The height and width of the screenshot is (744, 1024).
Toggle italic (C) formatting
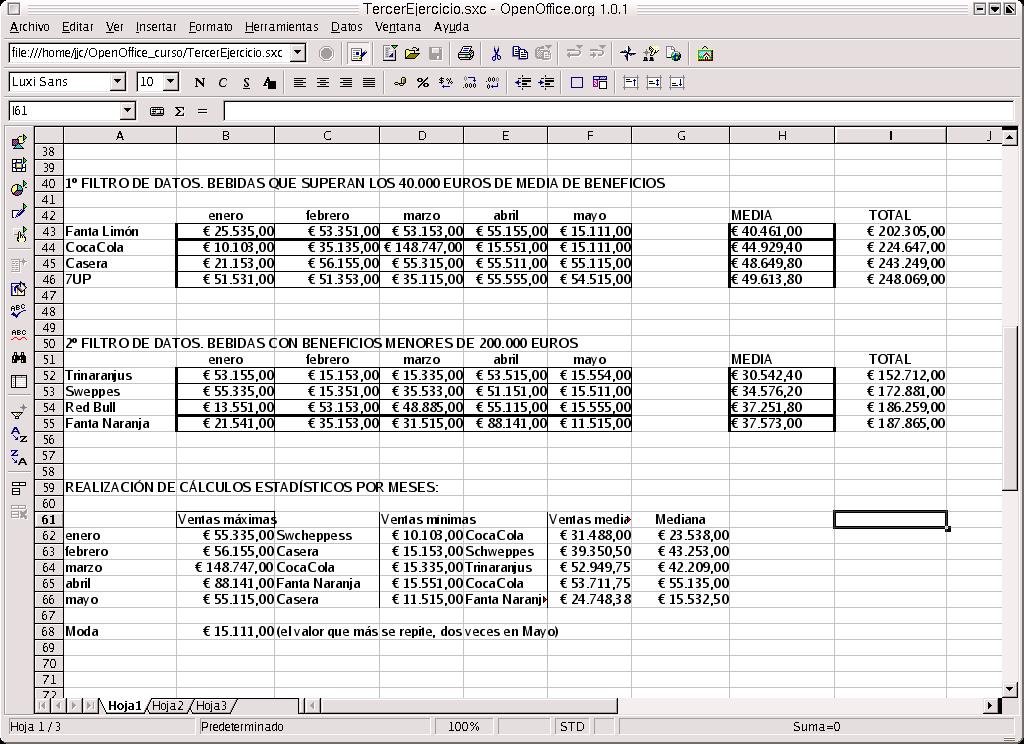click(222, 82)
